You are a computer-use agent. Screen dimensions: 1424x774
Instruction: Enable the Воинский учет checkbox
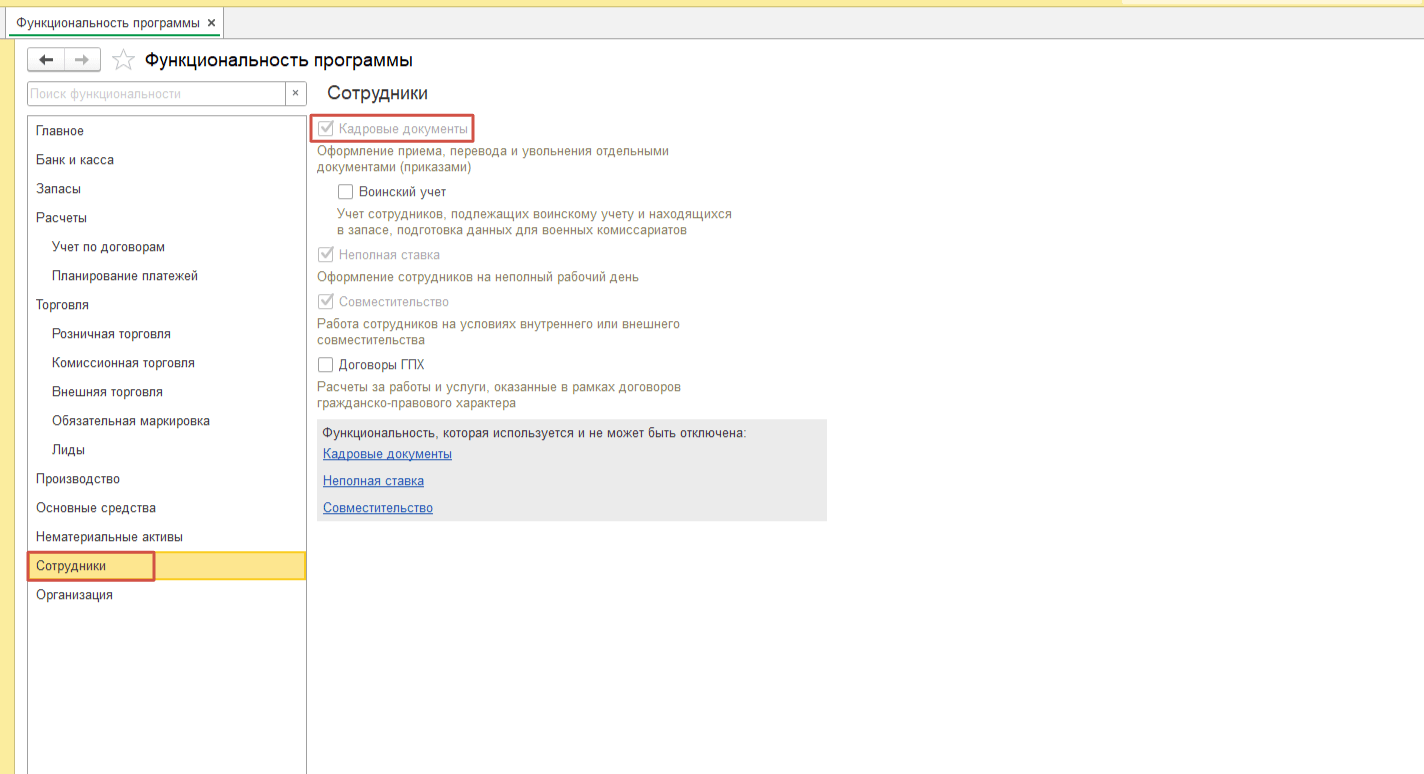[x=345, y=192]
